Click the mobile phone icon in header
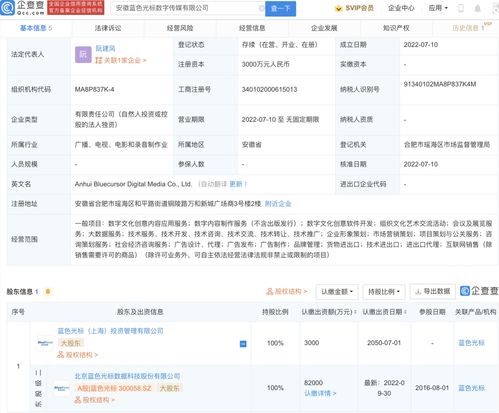499x413 pixels. click(461, 8)
